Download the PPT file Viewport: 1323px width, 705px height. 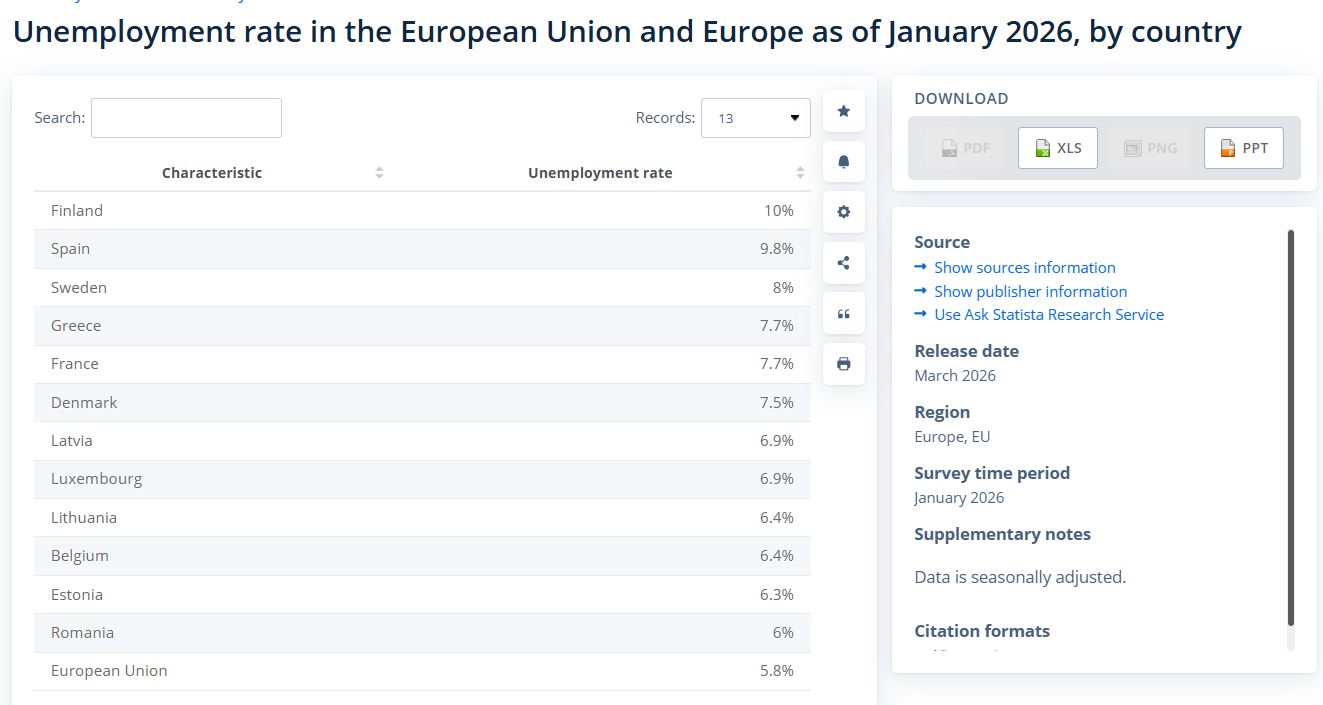tap(1243, 148)
